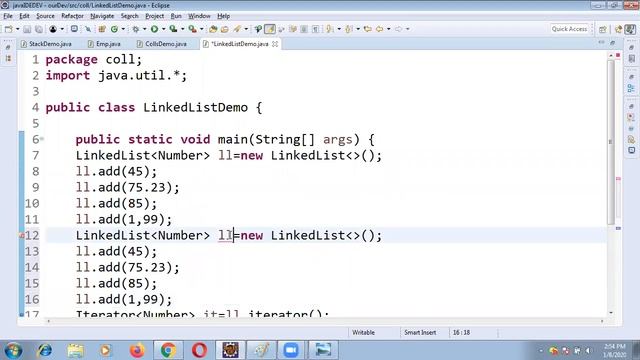Expand the New Java Class dropdown arrow

[x=123, y=29]
